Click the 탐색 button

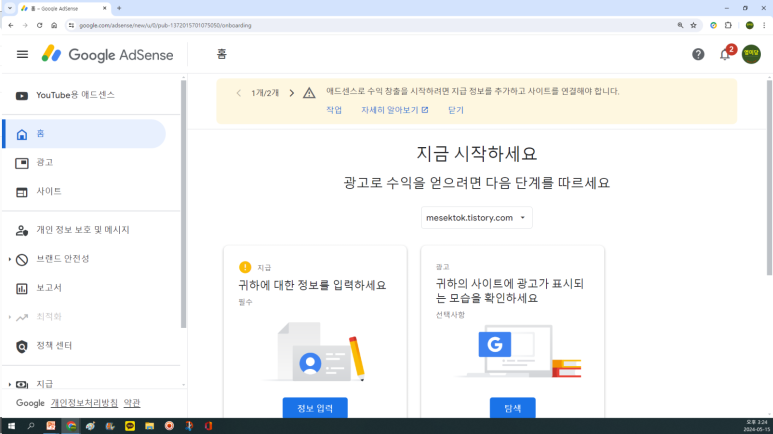pos(513,408)
